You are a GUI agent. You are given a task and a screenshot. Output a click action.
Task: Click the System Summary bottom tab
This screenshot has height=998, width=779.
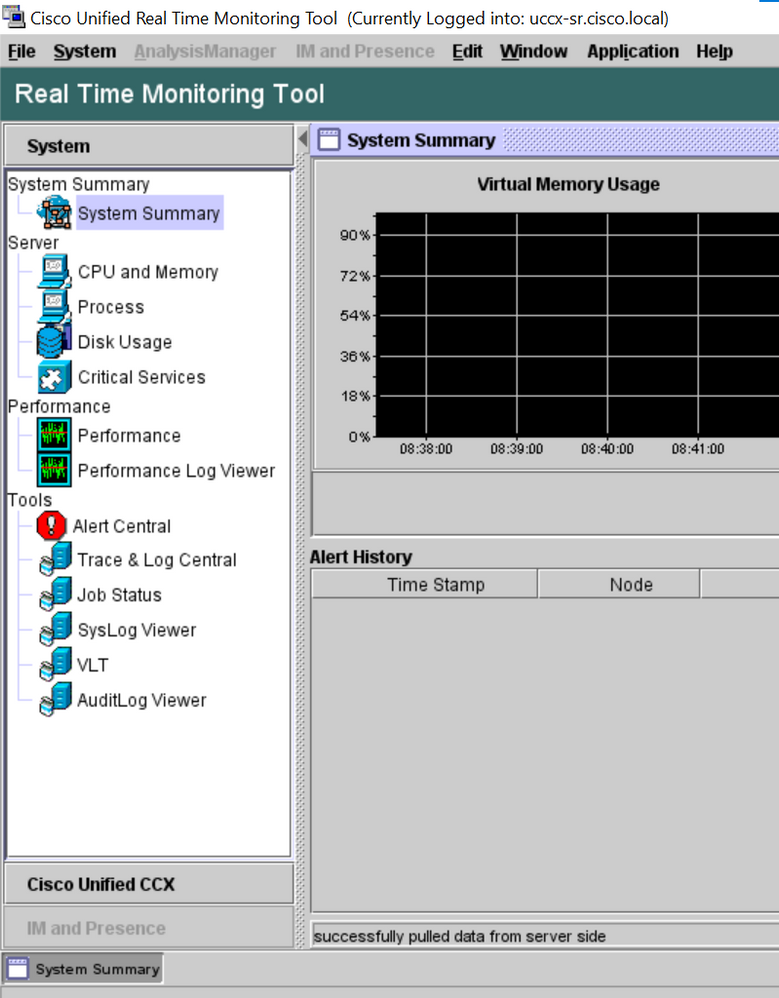coord(83,969)
